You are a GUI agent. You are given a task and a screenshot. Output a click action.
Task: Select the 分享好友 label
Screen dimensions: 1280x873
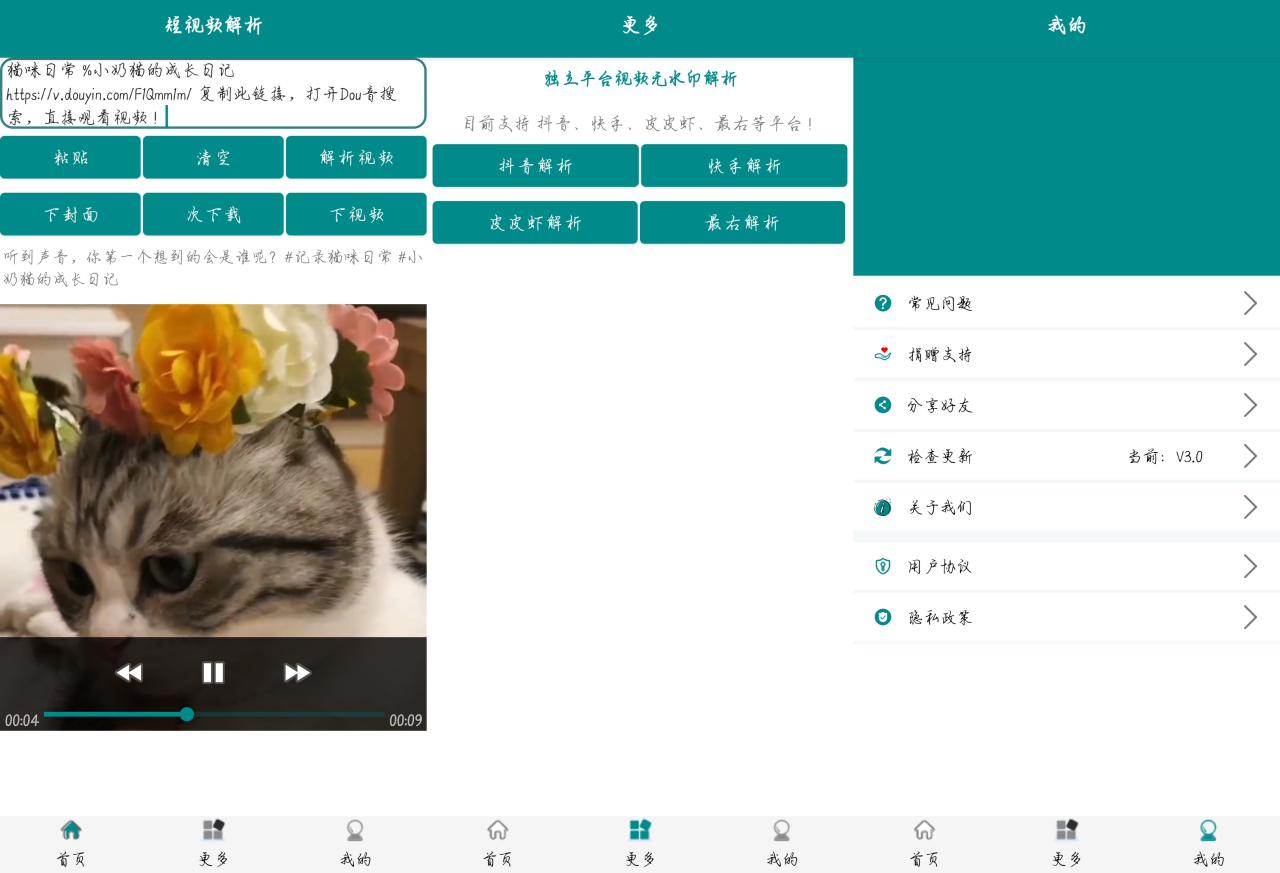[940, 405]
